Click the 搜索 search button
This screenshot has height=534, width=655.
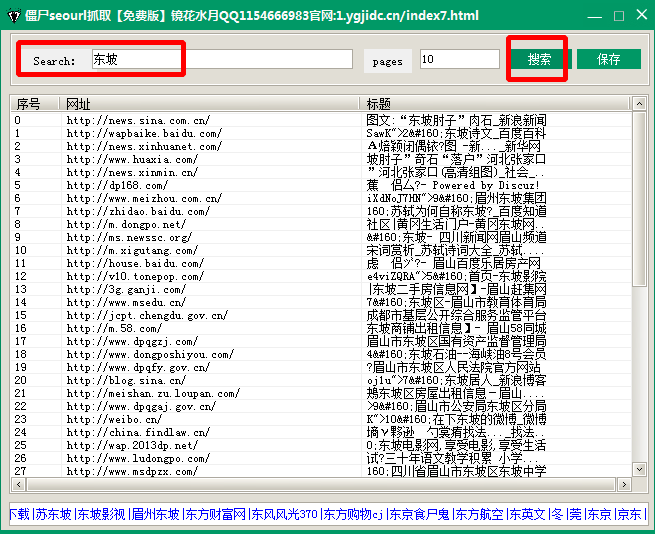click(539, 59)
